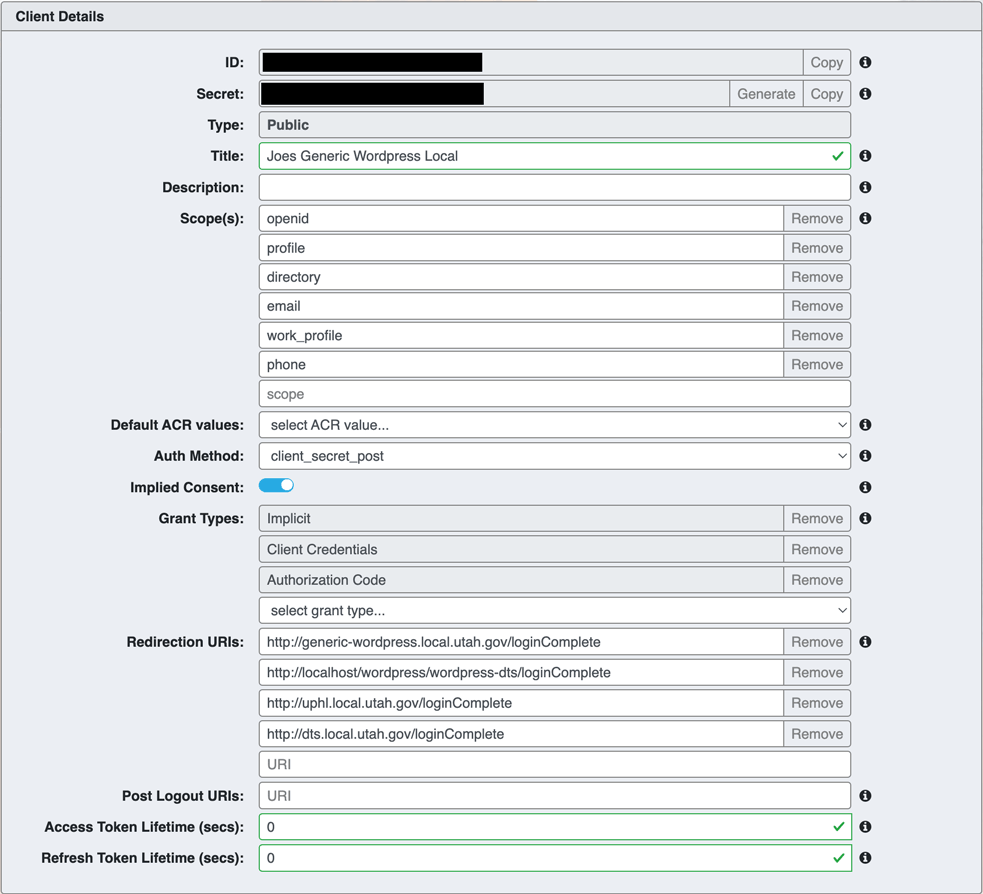Toggle the Implied Consent switch

tap(276, 486)
